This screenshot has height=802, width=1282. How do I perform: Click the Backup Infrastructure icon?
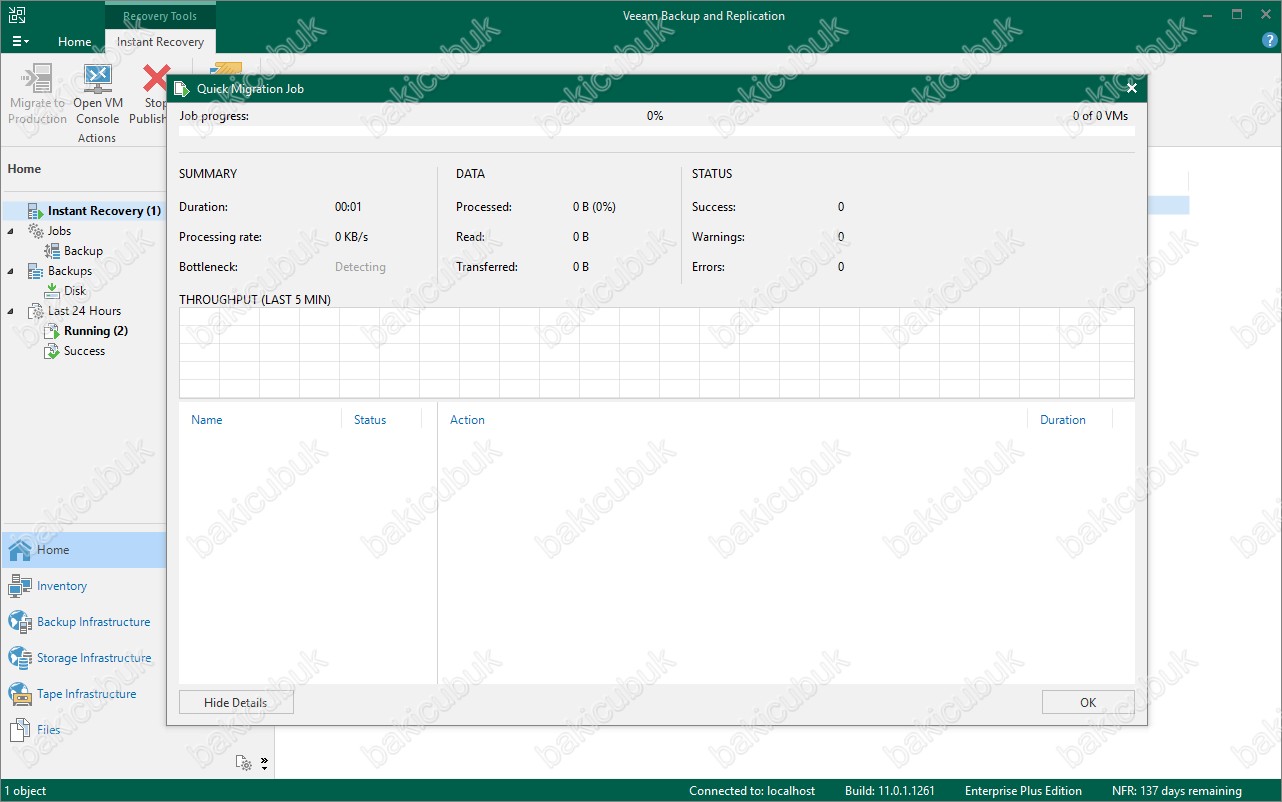coord(20,622)
